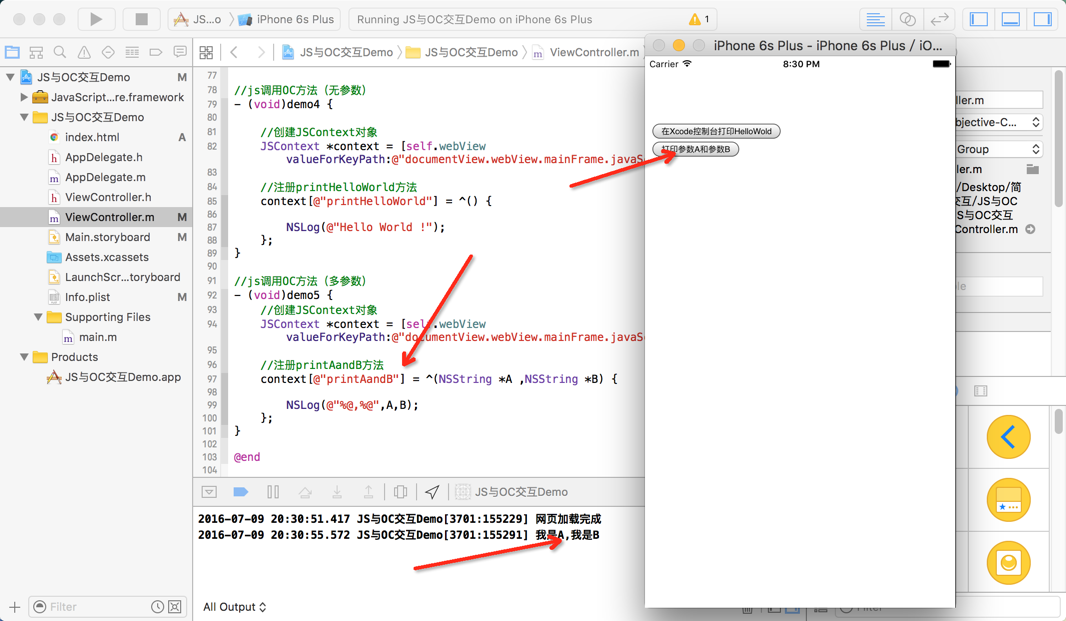Click the yellow back-arrow library object
Screen dimensions: 1066x621
1008,437
